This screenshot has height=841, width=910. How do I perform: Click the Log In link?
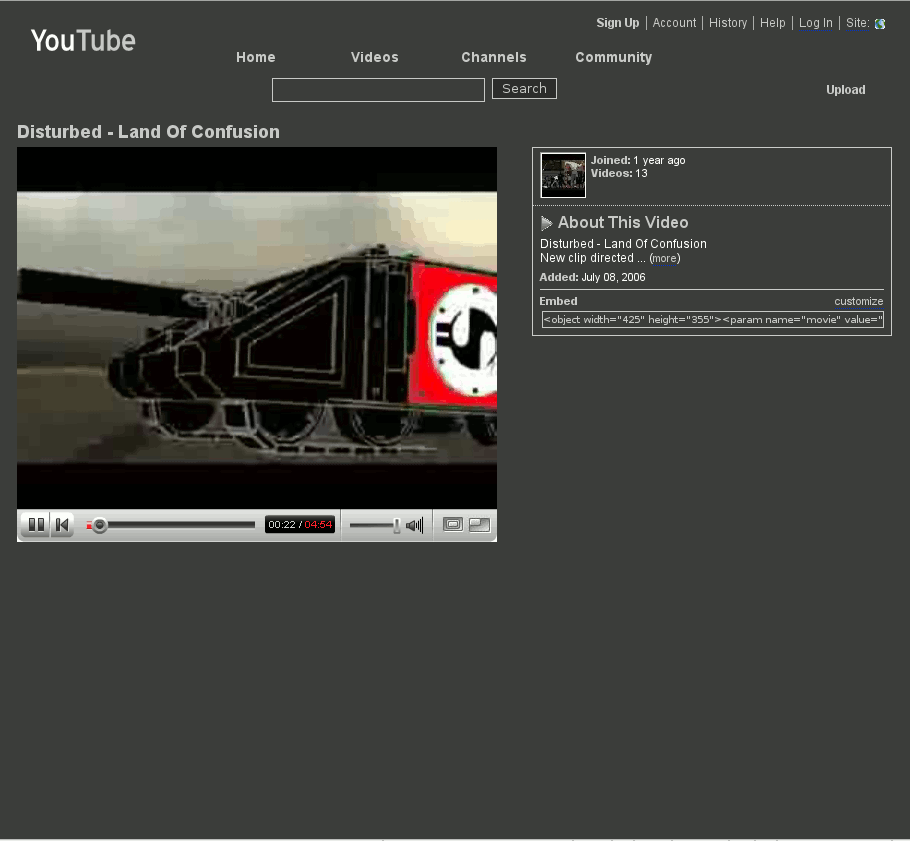(815, 23)
